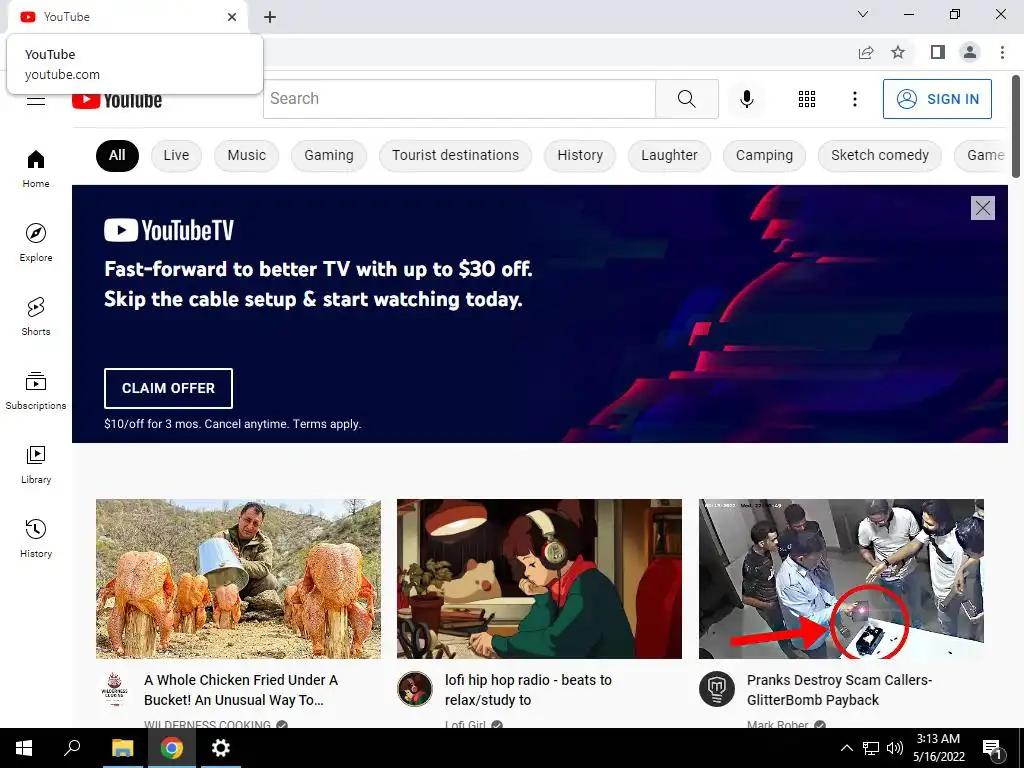This screenshot has width=1024, height=768.
Task: Click the search magnifier button
Action: coord(686,99)
